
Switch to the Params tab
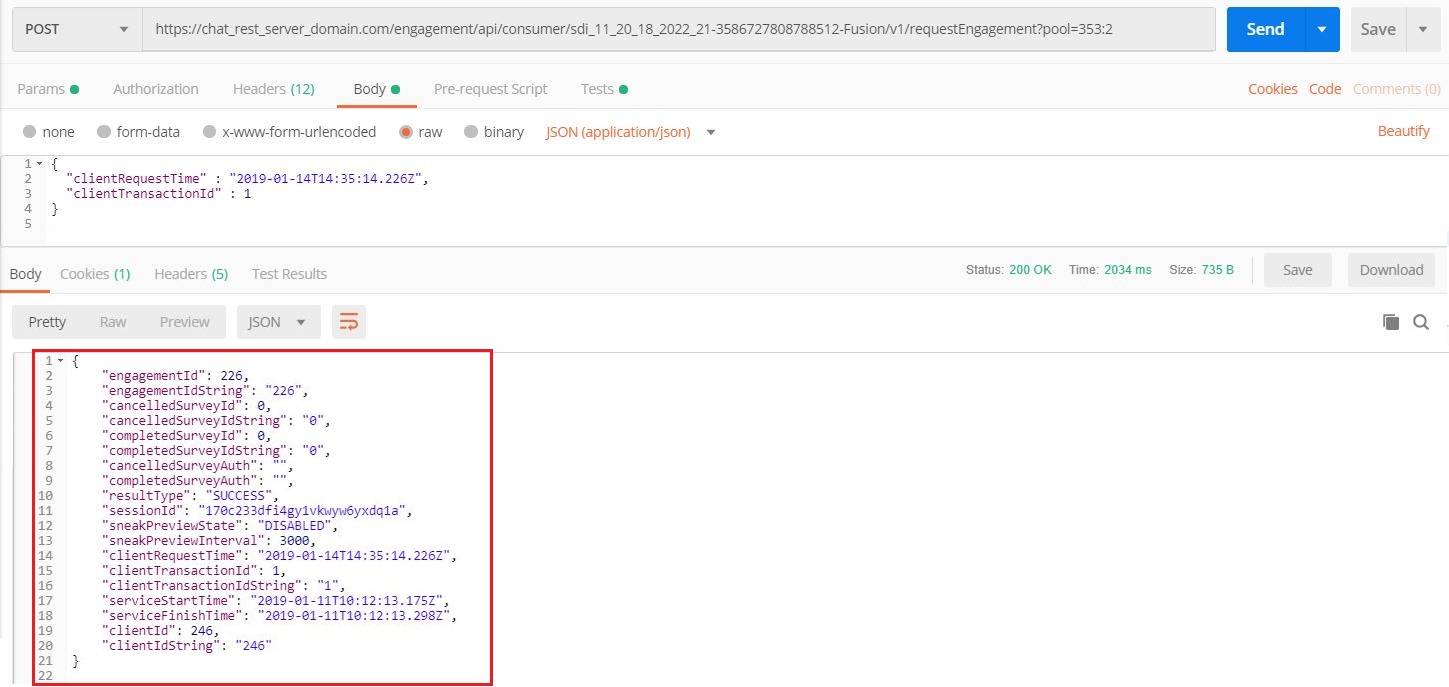click(48, 89)
